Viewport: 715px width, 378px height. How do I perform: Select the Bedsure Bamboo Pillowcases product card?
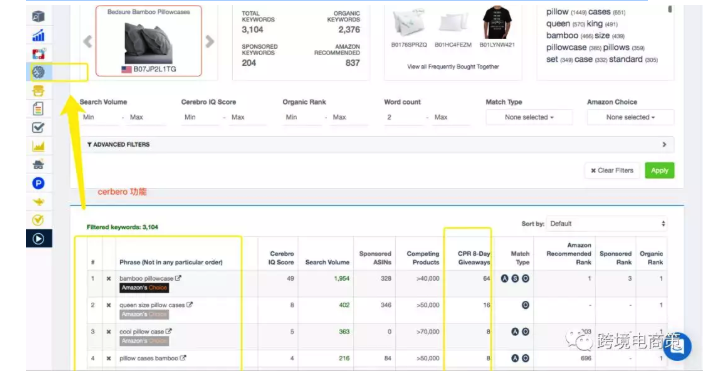pyautogui.click(x=149, y=41)
